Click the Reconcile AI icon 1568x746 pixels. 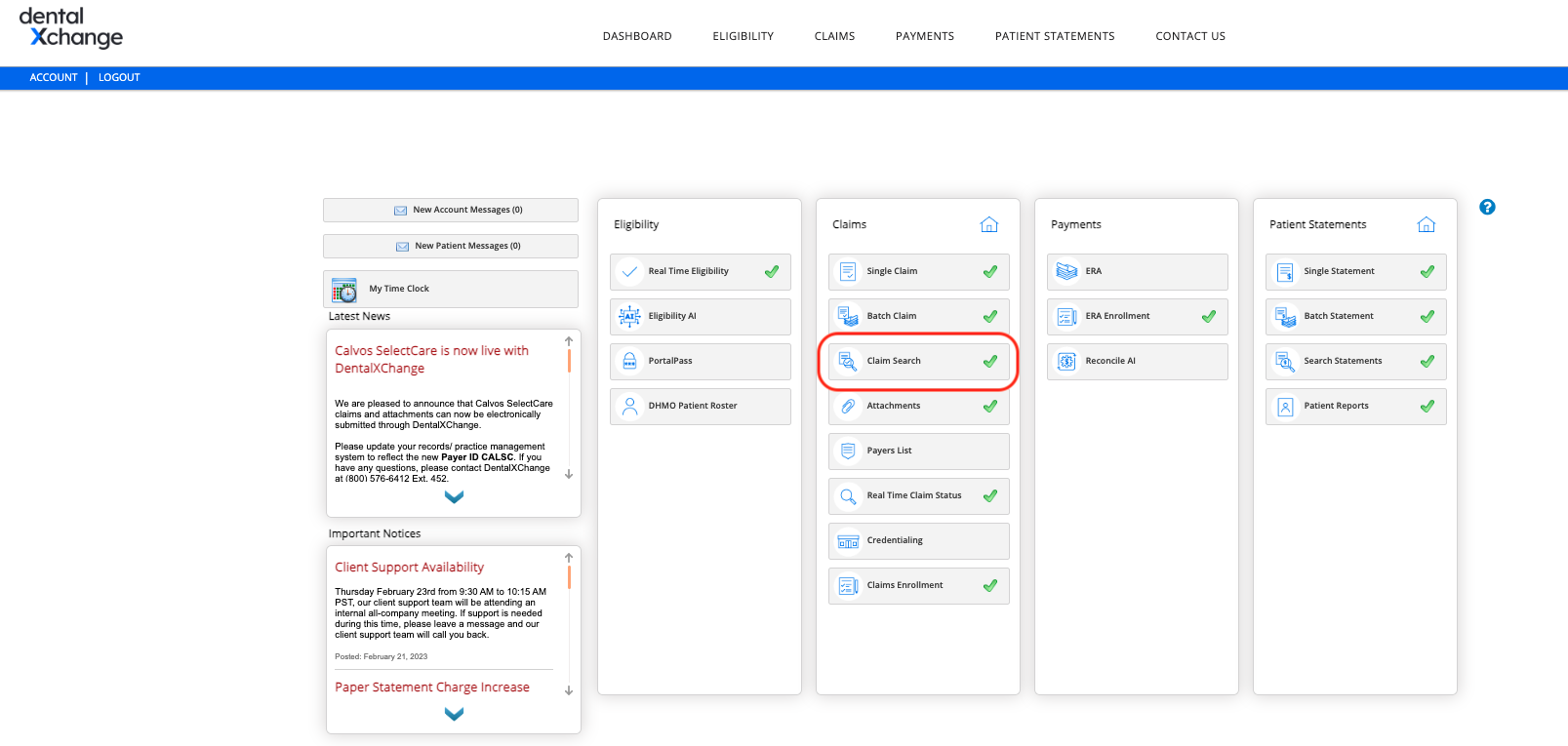coord(1067,361)
